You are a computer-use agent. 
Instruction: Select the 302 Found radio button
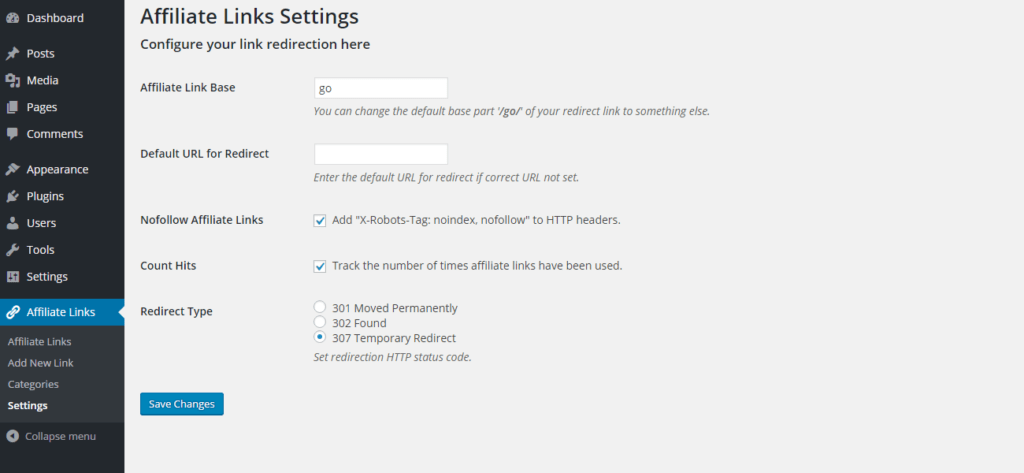point(319,321)
